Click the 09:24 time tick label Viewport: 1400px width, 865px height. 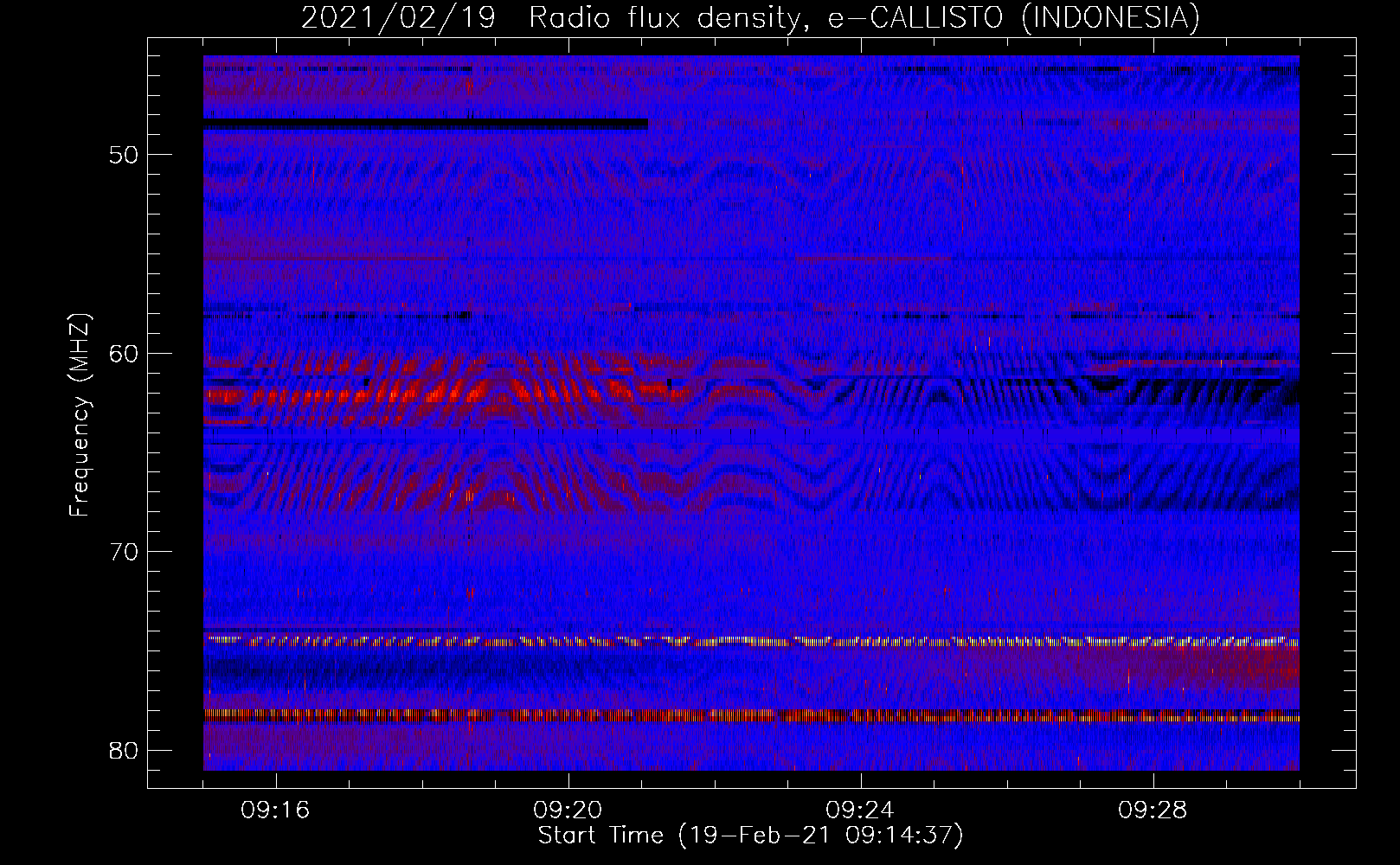(x=860, y=811)
